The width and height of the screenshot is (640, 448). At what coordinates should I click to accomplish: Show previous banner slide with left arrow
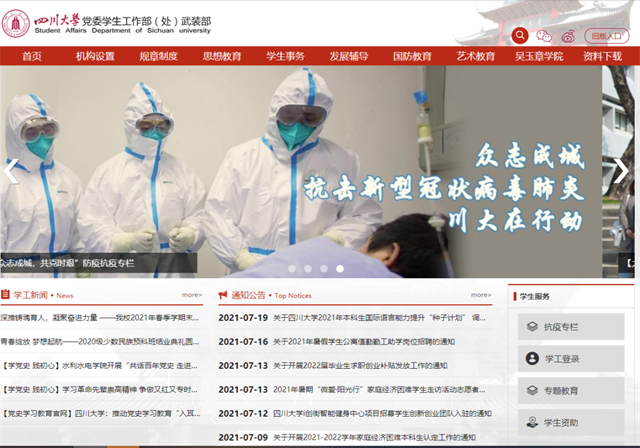[x=11, y=171]
